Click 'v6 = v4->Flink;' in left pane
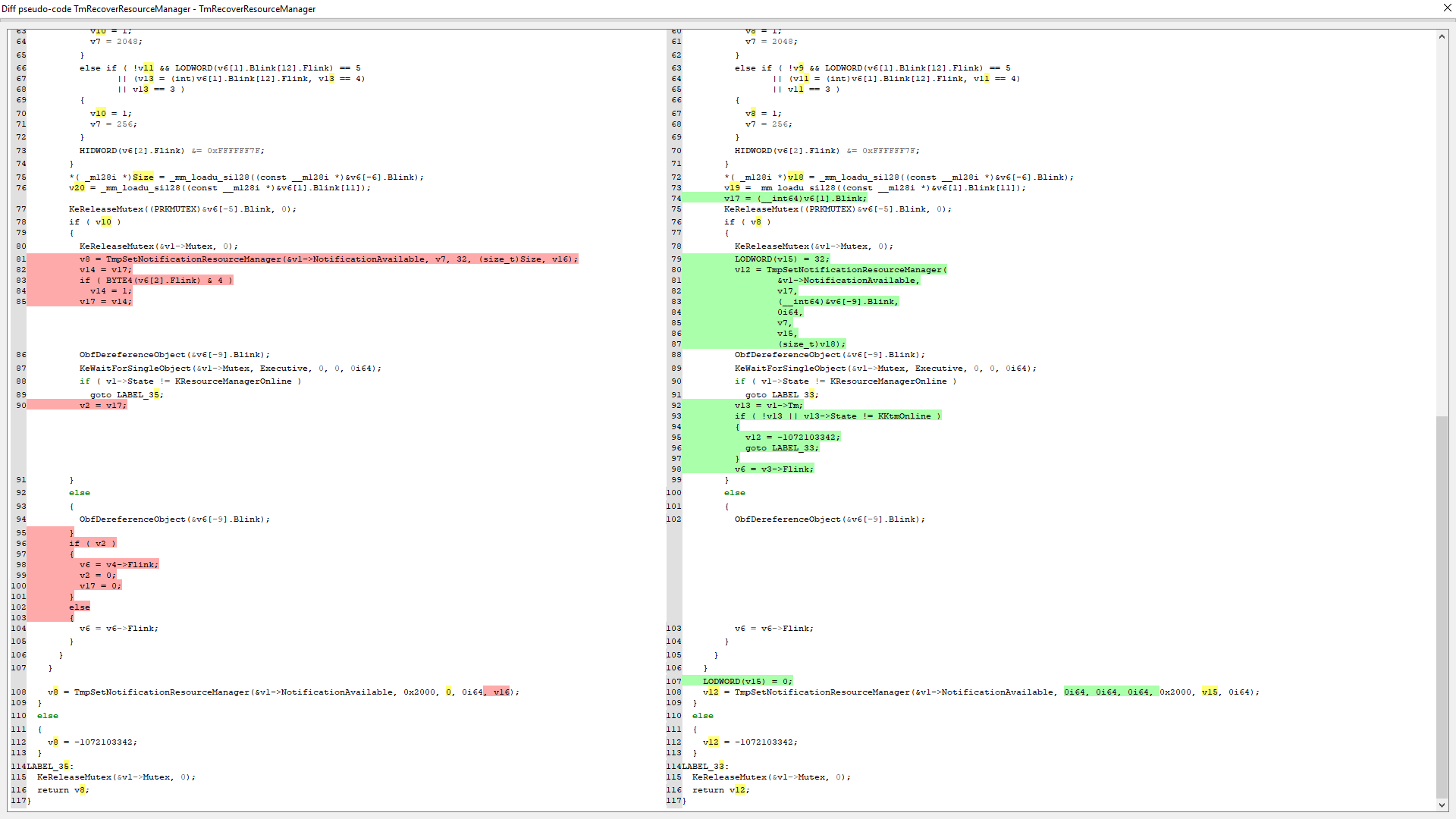 pyautogui.click(x=119, y=564)
